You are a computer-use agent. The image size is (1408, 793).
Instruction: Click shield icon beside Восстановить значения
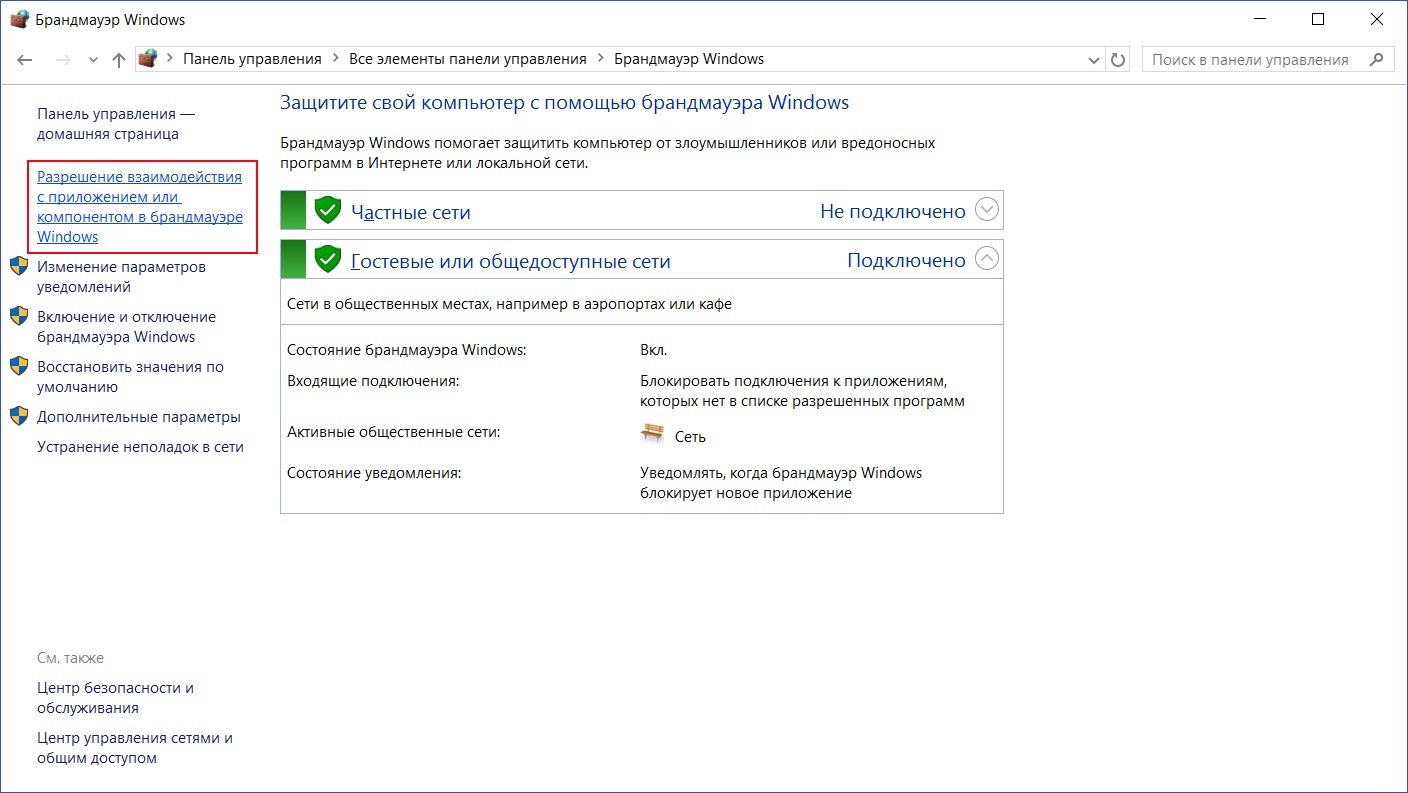pos(19,367)
